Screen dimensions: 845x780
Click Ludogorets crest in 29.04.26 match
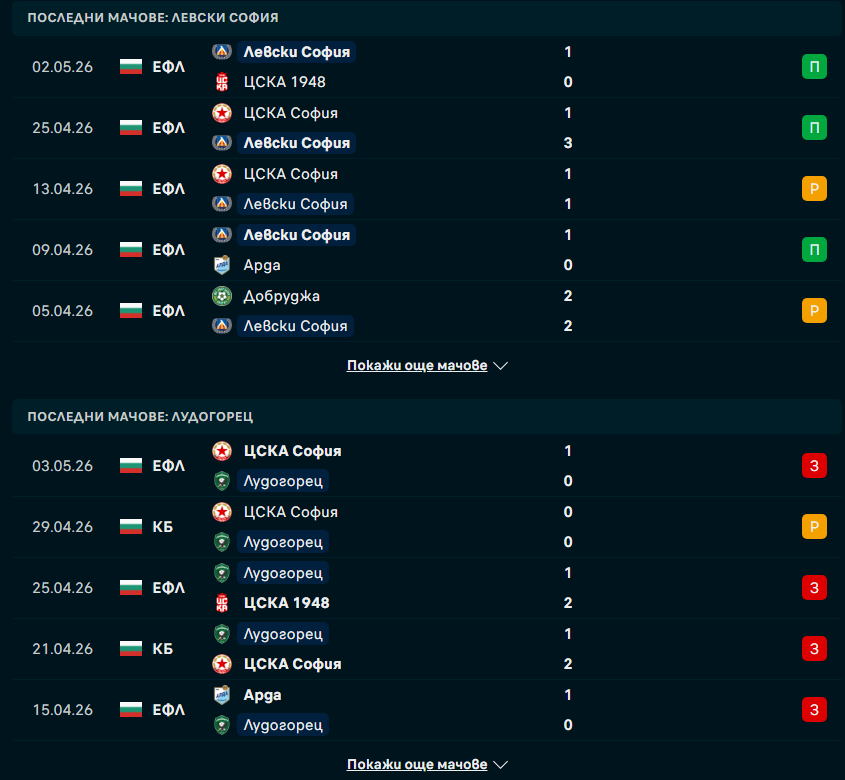(221, 542)
